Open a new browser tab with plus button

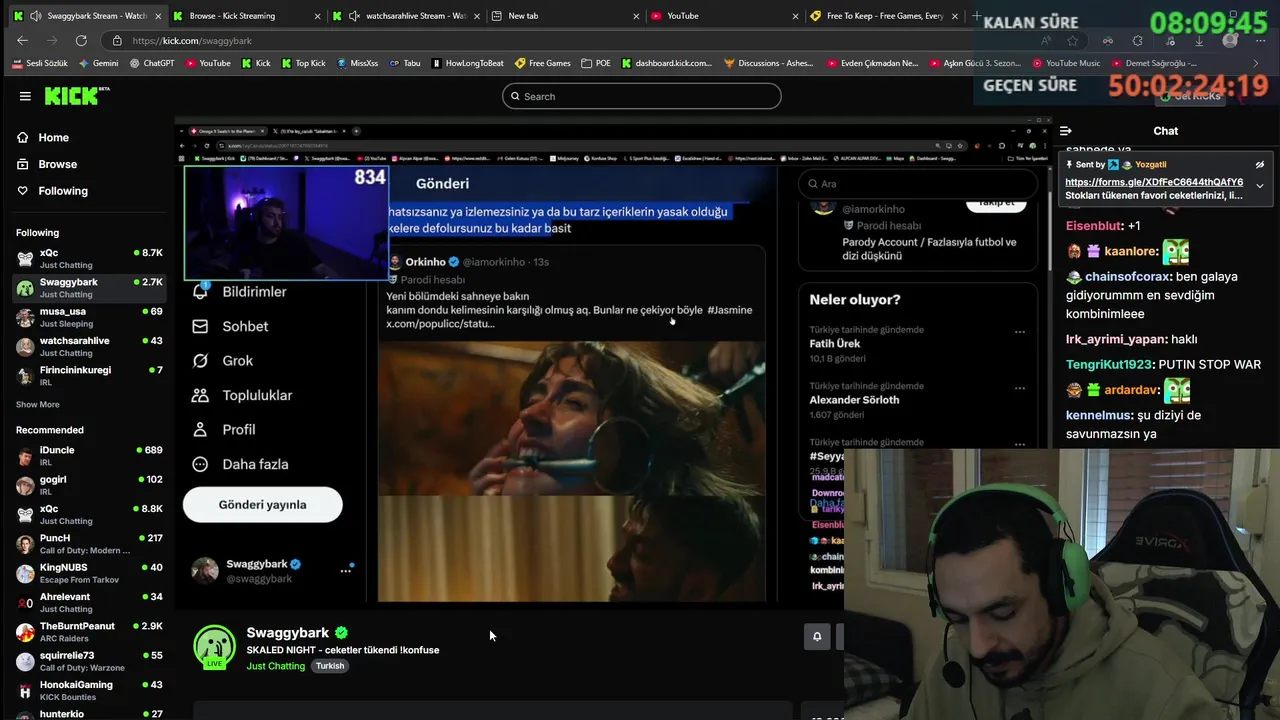coord(976,16)
